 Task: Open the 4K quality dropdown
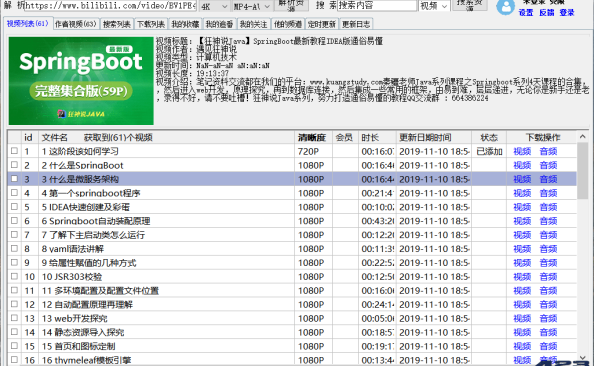click(x=214, y=6)
